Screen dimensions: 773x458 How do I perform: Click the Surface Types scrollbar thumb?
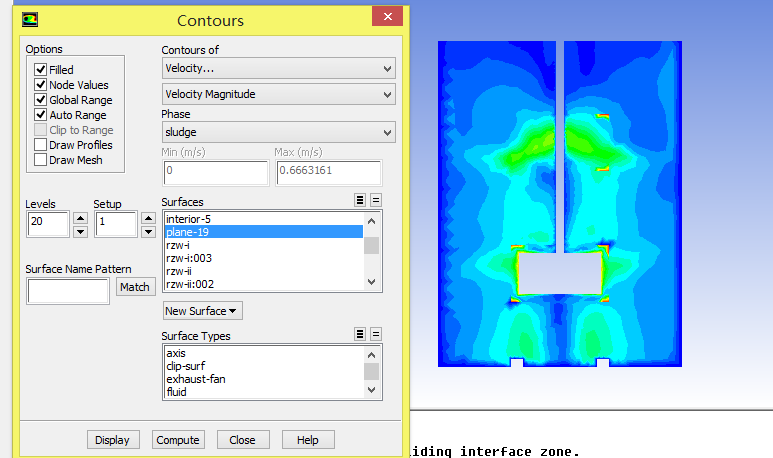click(x=372, y=371)
